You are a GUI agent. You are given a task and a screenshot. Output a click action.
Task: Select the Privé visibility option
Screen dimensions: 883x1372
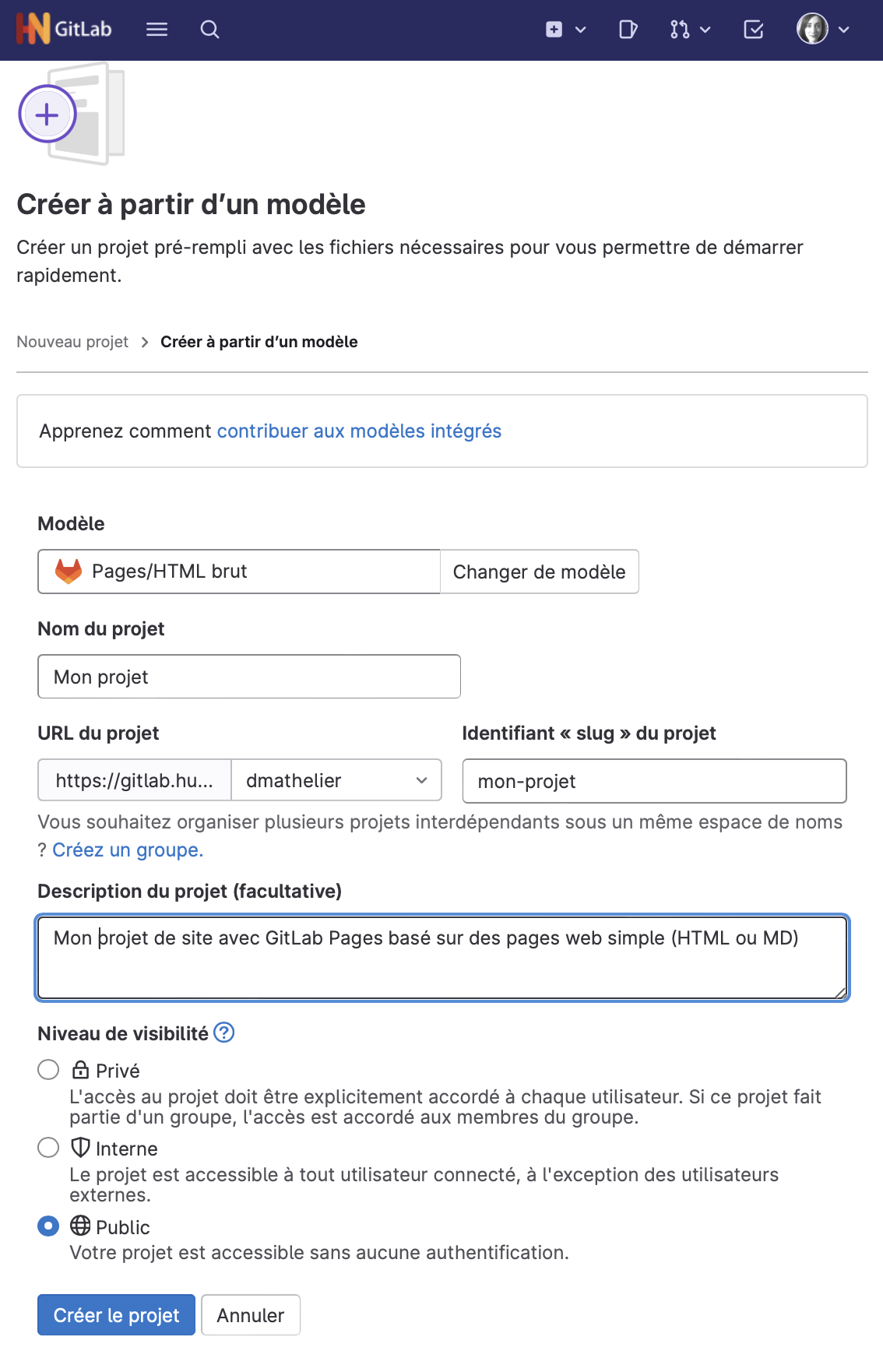[48, 1070]
